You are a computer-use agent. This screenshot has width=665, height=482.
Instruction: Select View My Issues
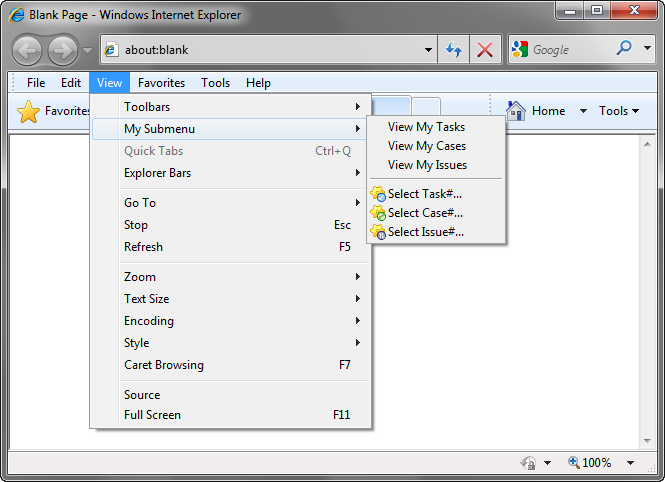(x=436, y=165)
